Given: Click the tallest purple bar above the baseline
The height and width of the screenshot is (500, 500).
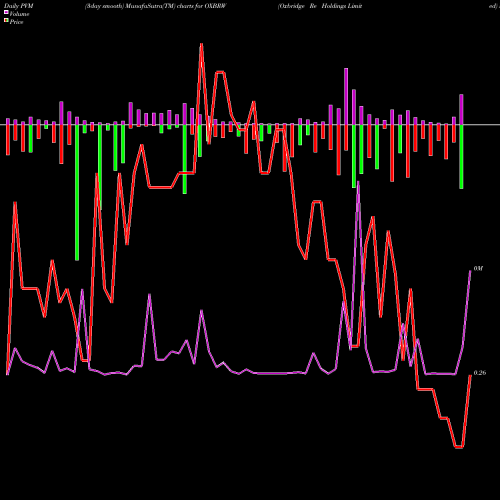Looking at the screenshot, I should 346,96.
